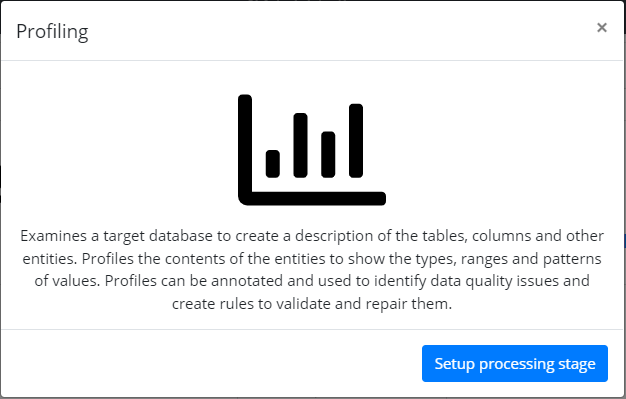This screenshot has width=626, height=399.
Task: Dismiss the dialog using the X icon
Action: click(602, 28)
